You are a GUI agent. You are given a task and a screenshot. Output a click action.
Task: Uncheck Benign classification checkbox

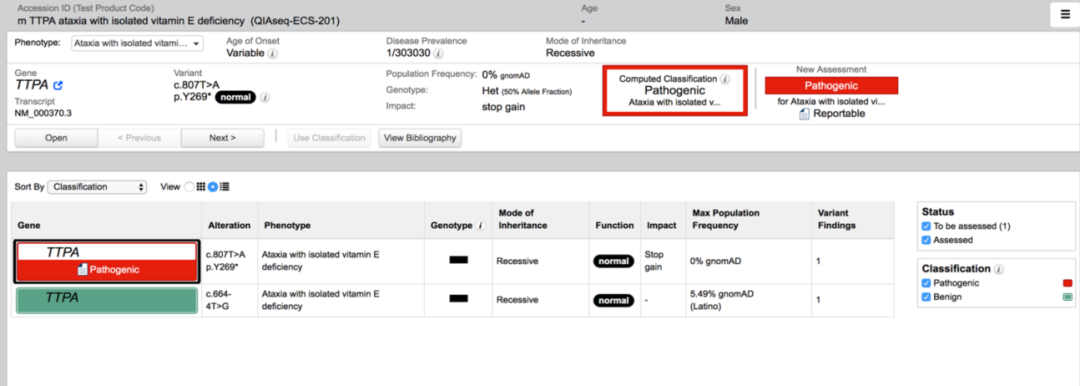click(926, 297)
